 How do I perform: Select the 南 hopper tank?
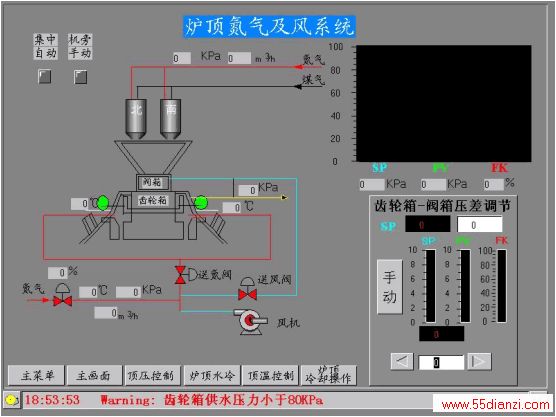170,118
